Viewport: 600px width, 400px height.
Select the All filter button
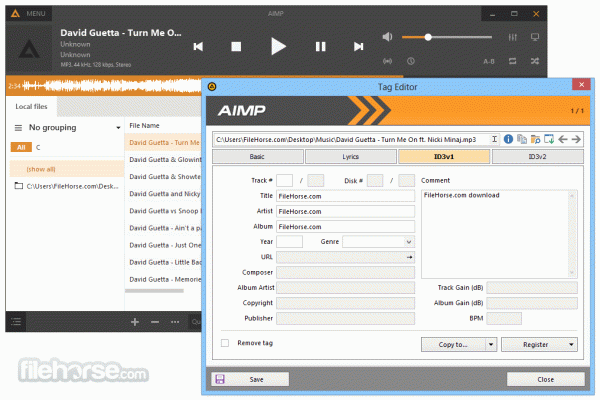(21, 147)
